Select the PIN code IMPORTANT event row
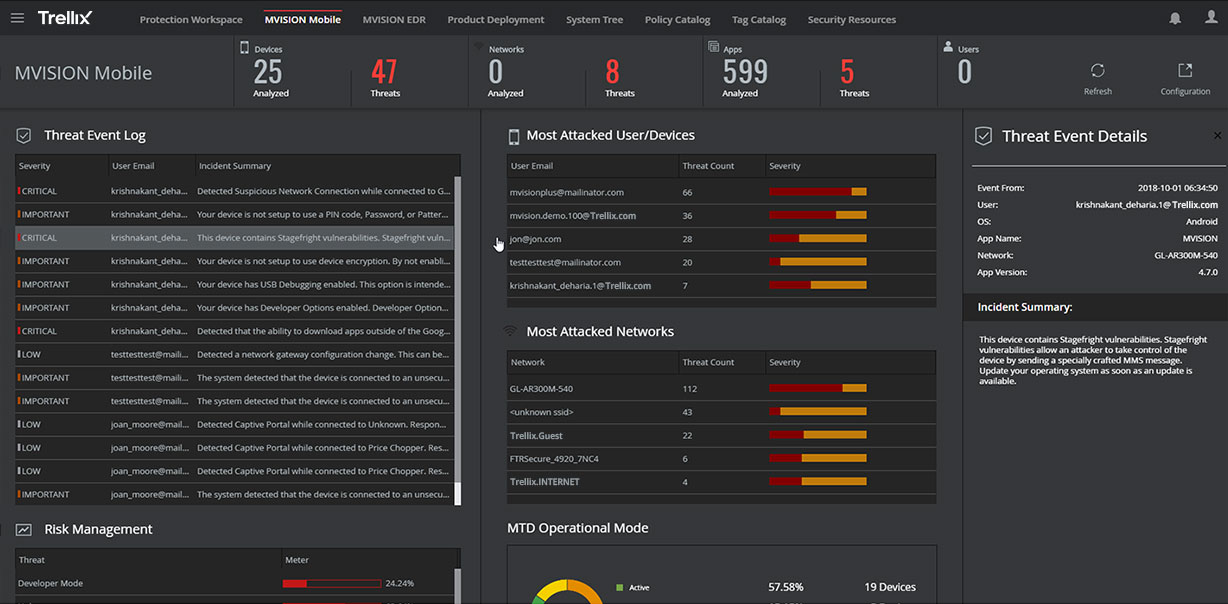Viewport: 1228px width, 604px height. pyautogui.click(x=234, y=214)
